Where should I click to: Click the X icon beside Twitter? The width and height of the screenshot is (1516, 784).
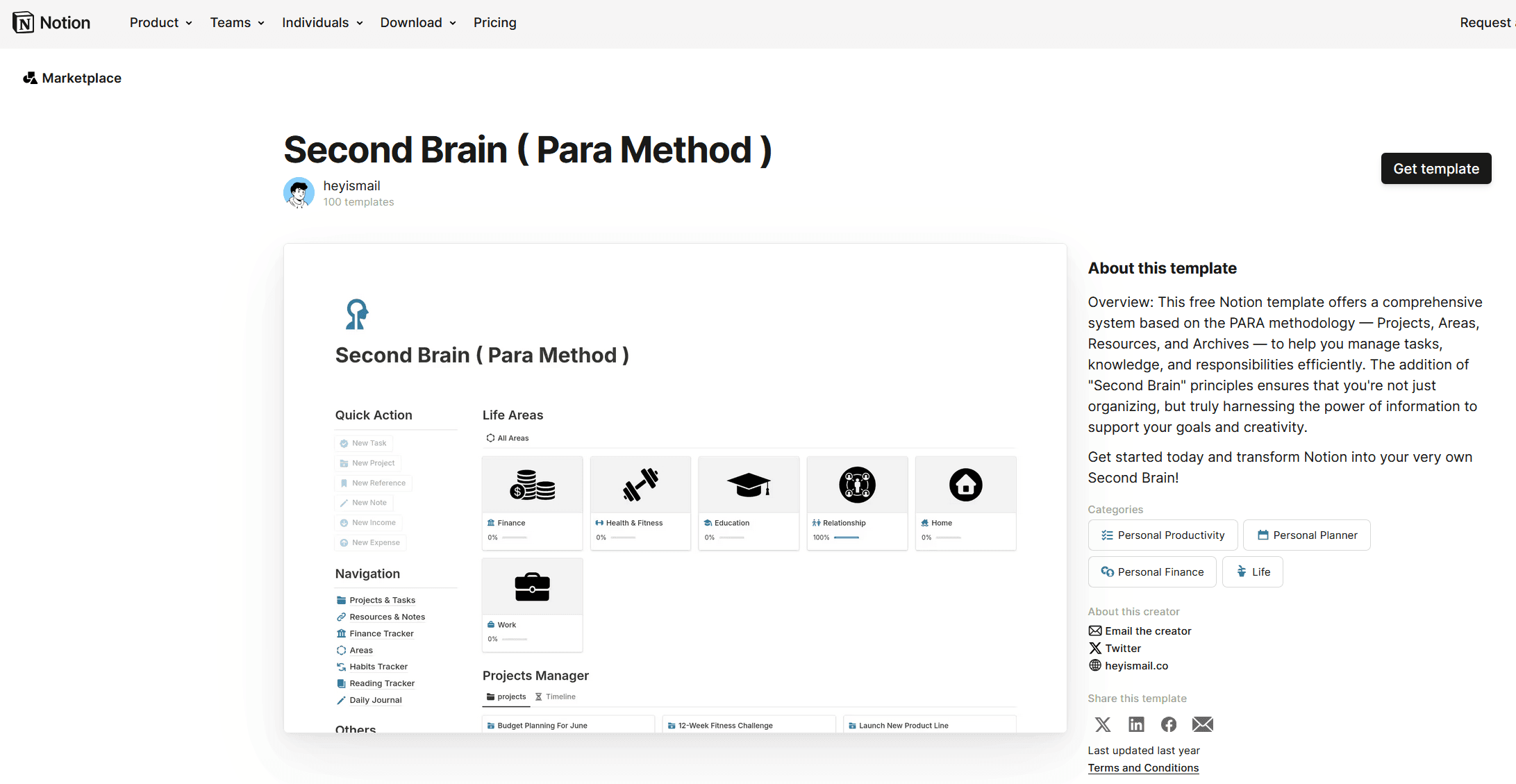click(x=1095, y=649)
